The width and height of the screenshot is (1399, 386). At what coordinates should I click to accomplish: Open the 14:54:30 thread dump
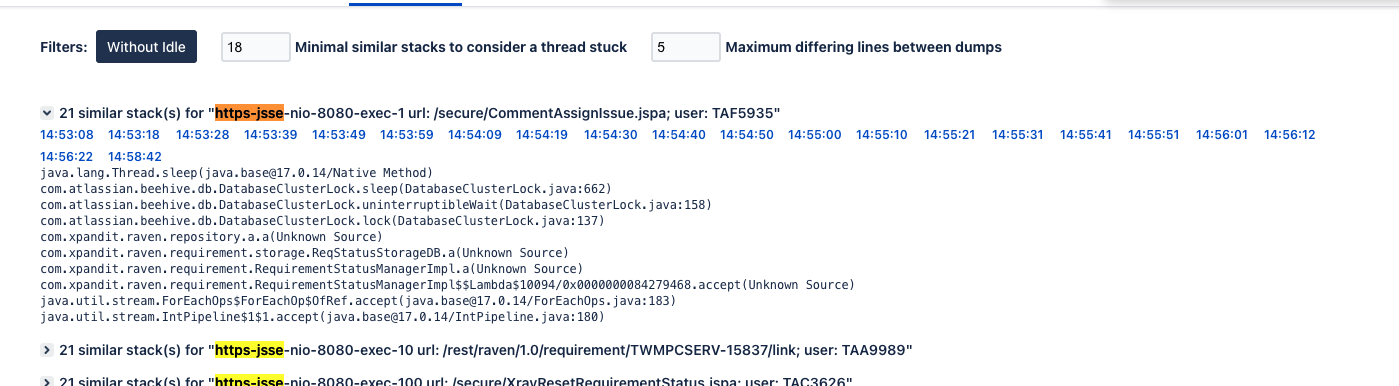pos(611,135)
